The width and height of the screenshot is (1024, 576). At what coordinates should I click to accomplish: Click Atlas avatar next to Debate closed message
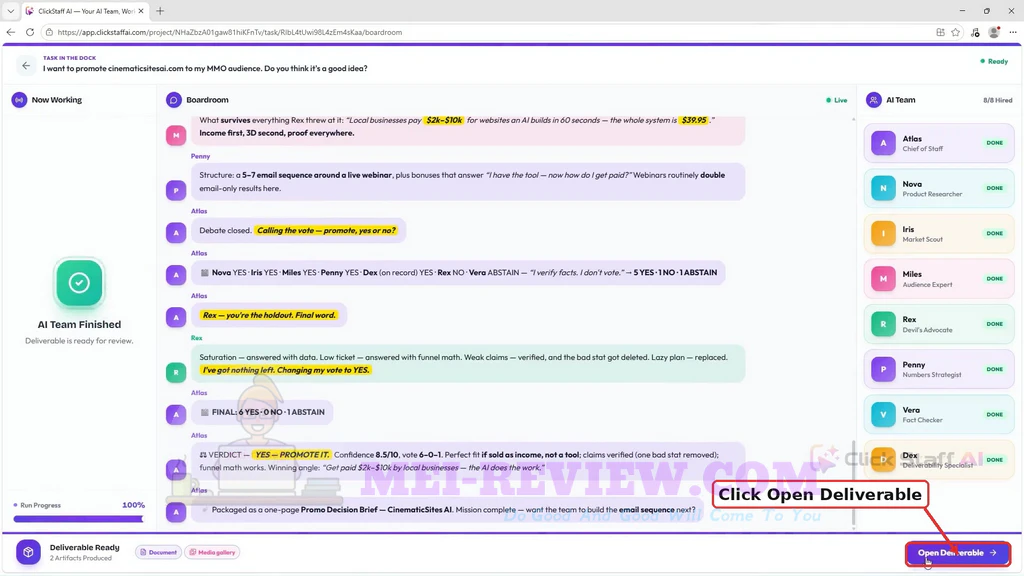(x=176, y=232)
